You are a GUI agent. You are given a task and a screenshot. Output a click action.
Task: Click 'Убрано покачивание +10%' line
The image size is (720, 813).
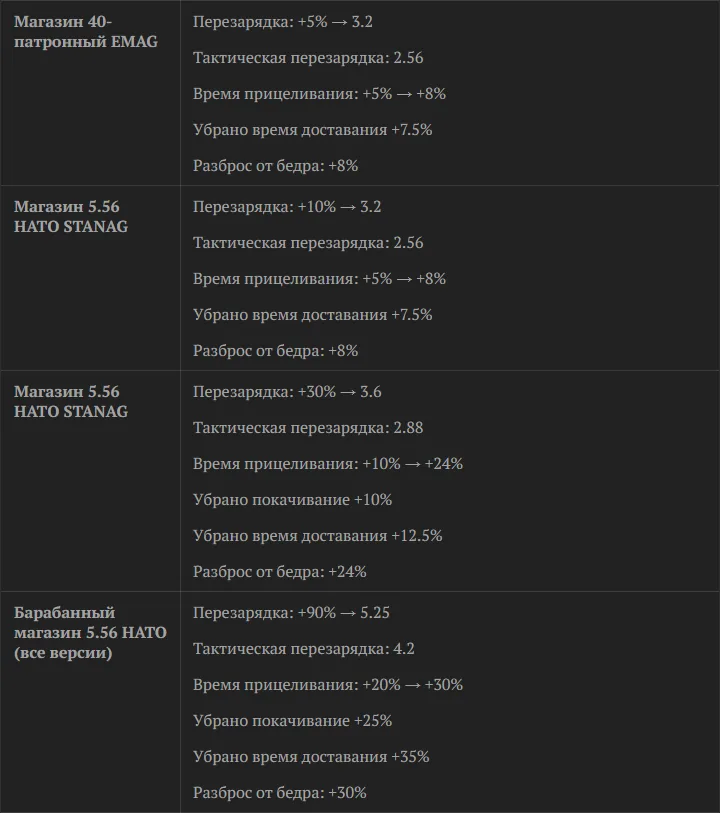pyautogui.click(x=293, y=500)
